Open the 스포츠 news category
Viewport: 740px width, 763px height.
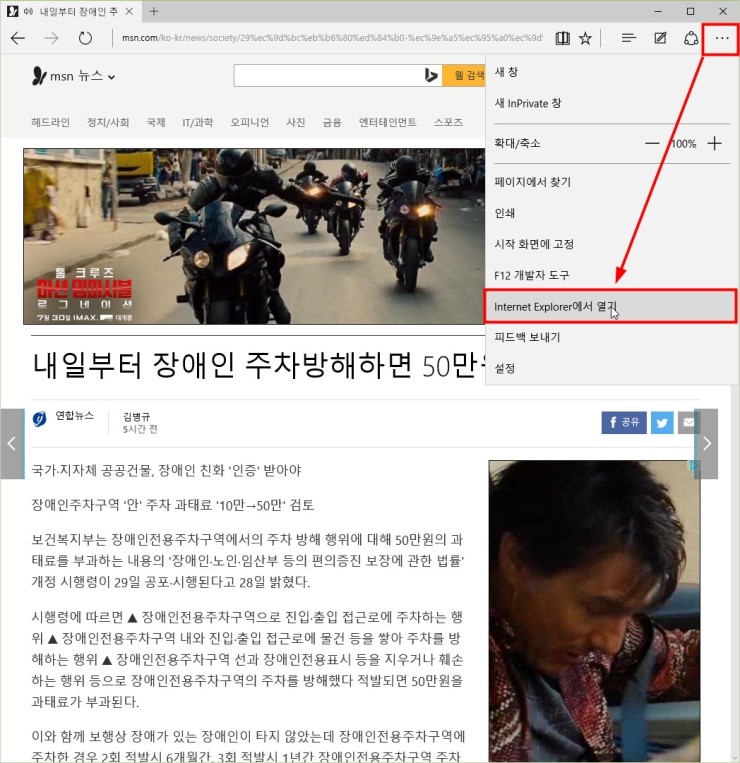tap(448, 122)
